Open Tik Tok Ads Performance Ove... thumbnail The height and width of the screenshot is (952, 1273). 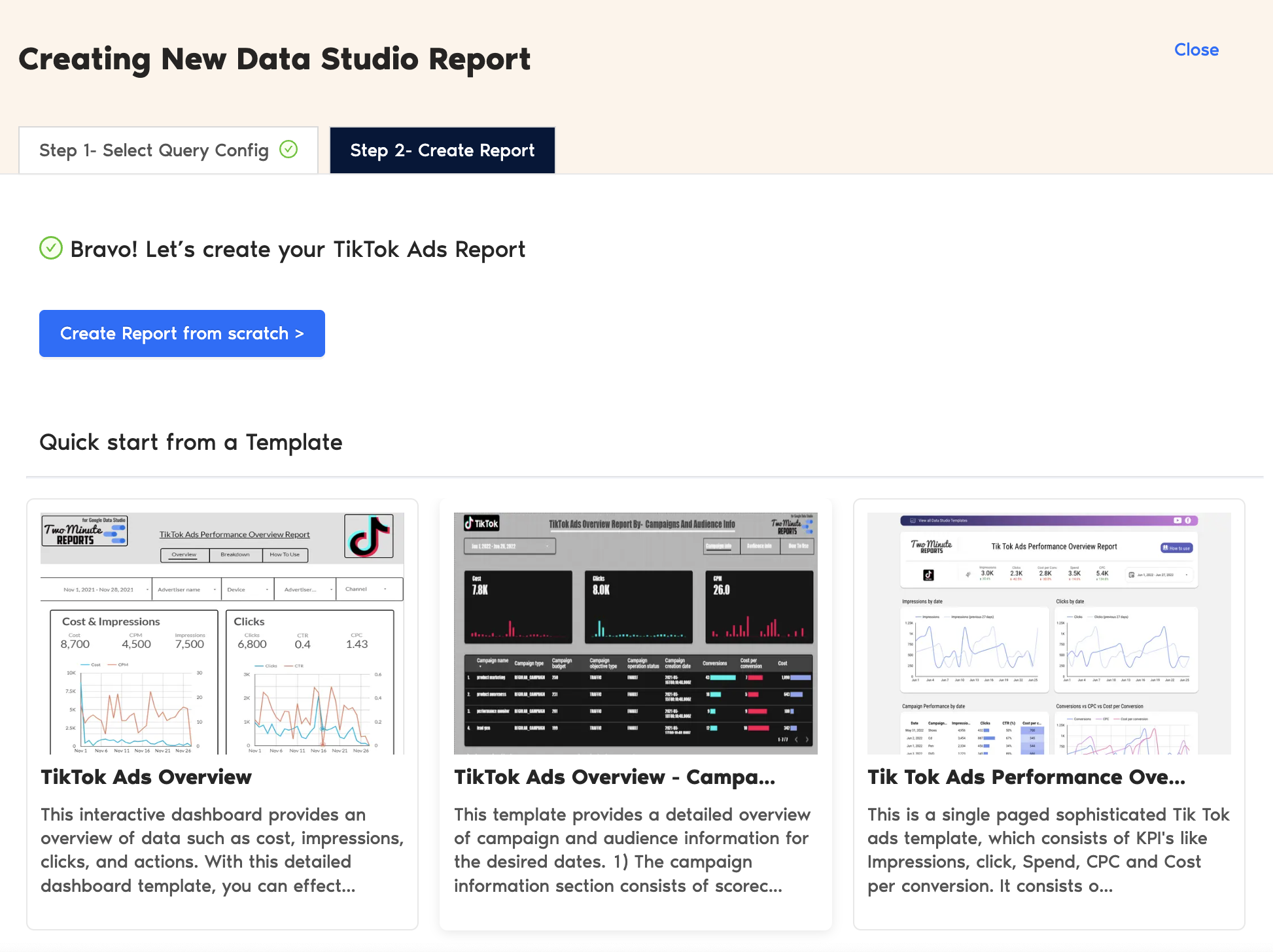(1049, 634)
